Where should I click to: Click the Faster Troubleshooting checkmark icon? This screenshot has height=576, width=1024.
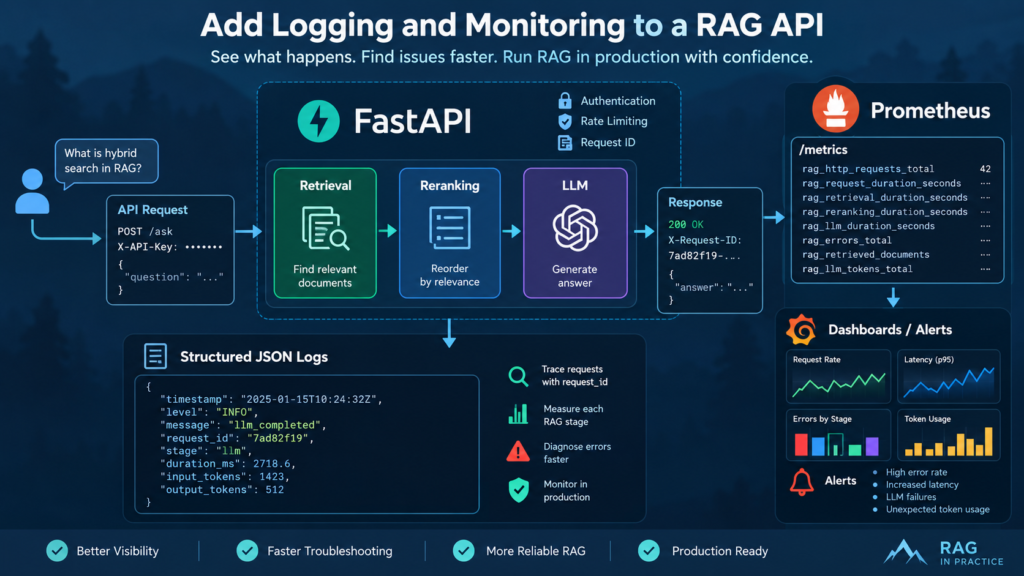coord(248,551)
